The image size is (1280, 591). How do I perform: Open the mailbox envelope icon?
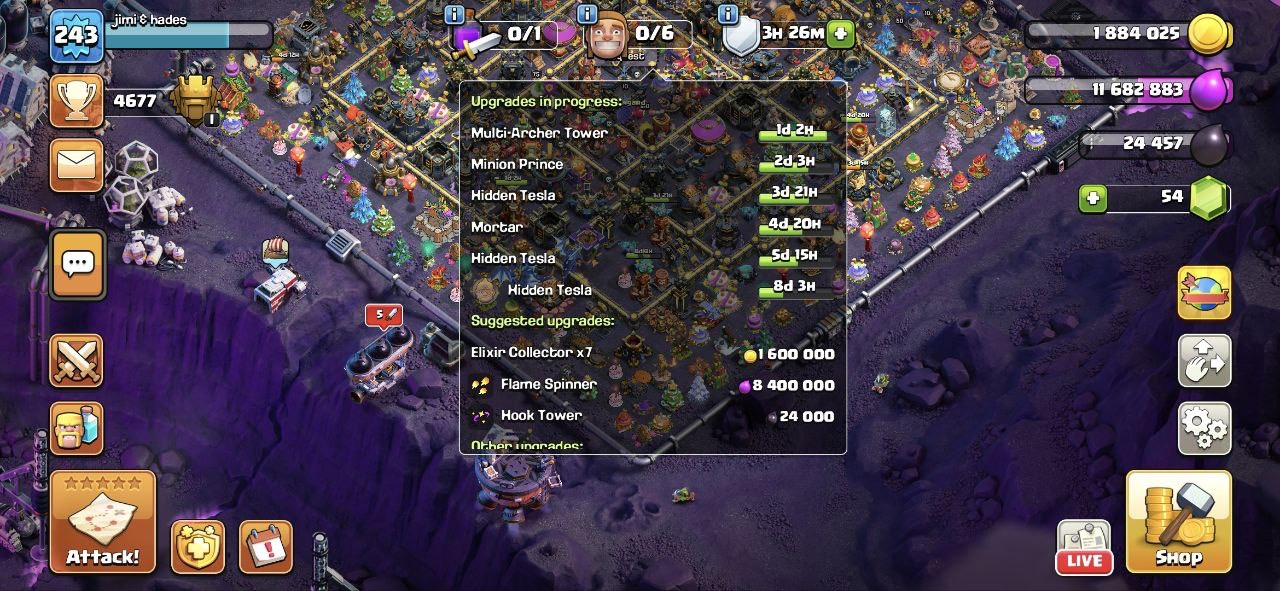77,164
